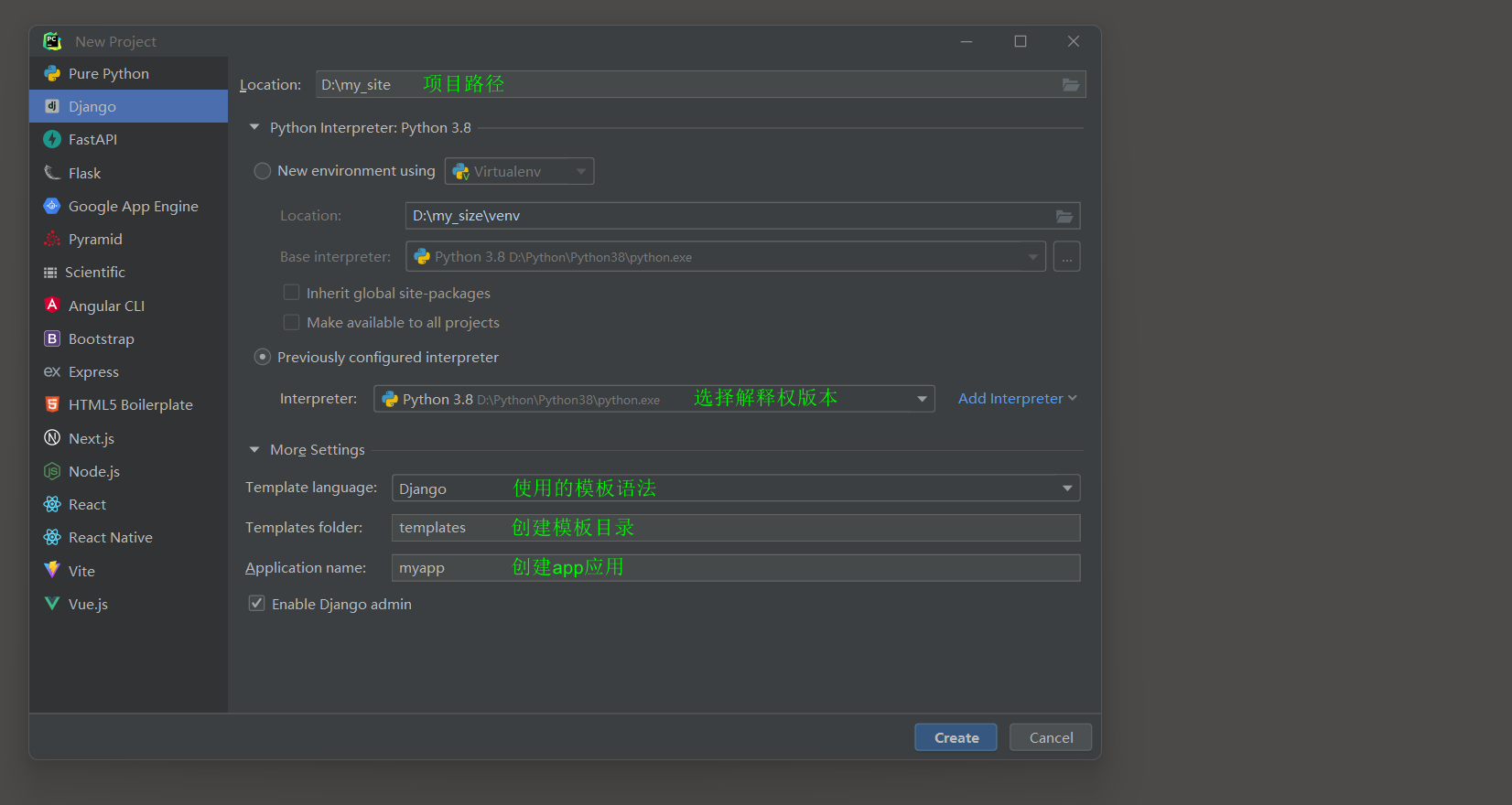Click the Vue.js icon
The height and width of the screenshot is (805, 1512).
pos(52,604)
